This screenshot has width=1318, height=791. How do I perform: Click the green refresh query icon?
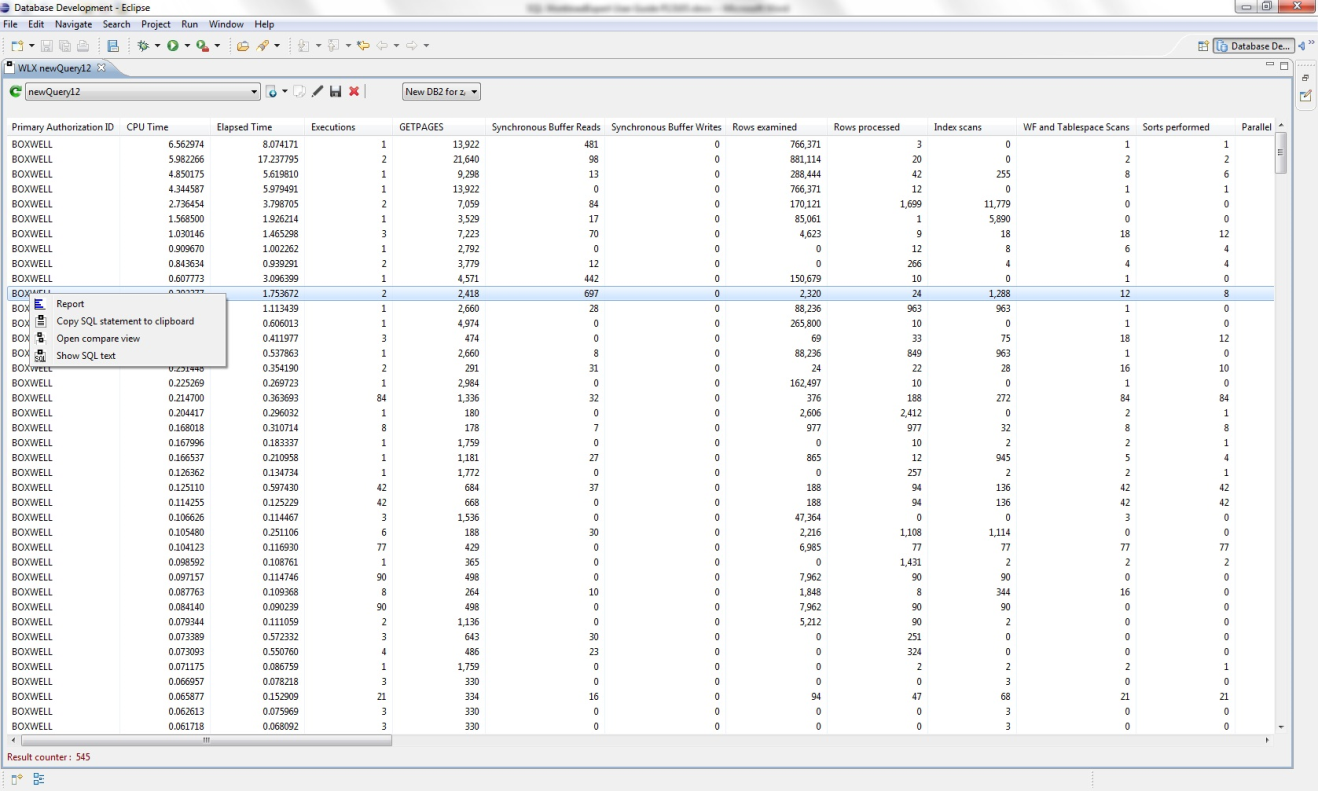coord(15,92)
